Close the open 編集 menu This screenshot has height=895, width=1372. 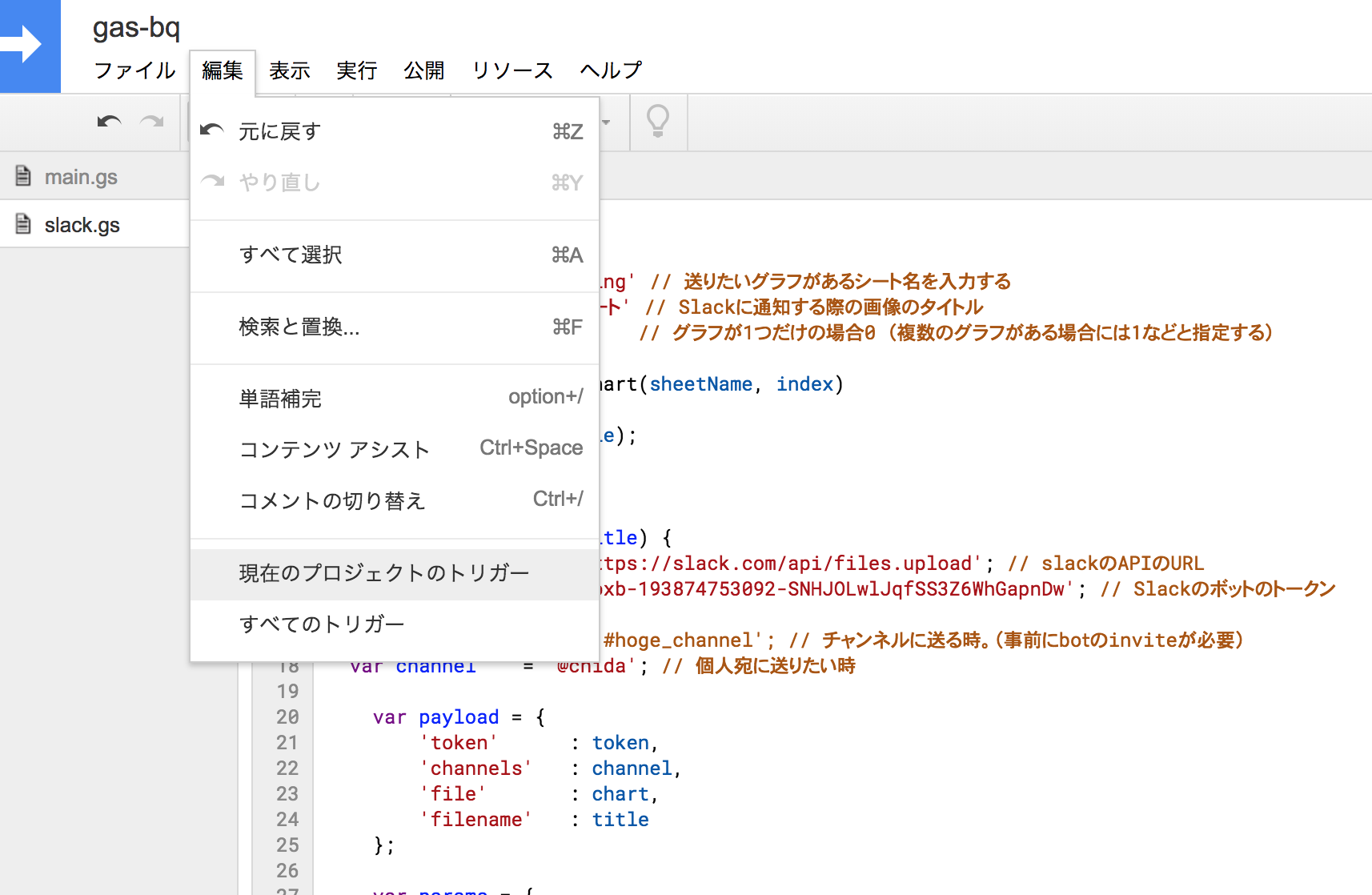[223, 70]
